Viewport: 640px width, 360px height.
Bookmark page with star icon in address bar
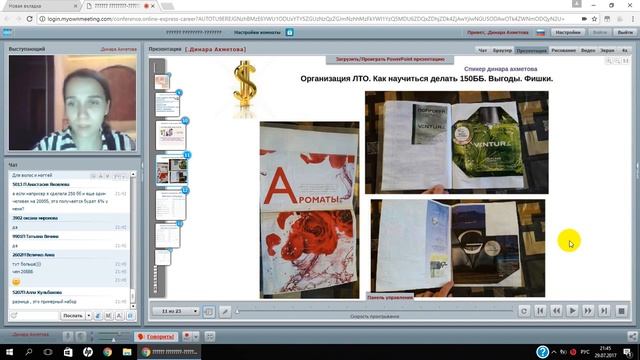(x=594, y=19)
